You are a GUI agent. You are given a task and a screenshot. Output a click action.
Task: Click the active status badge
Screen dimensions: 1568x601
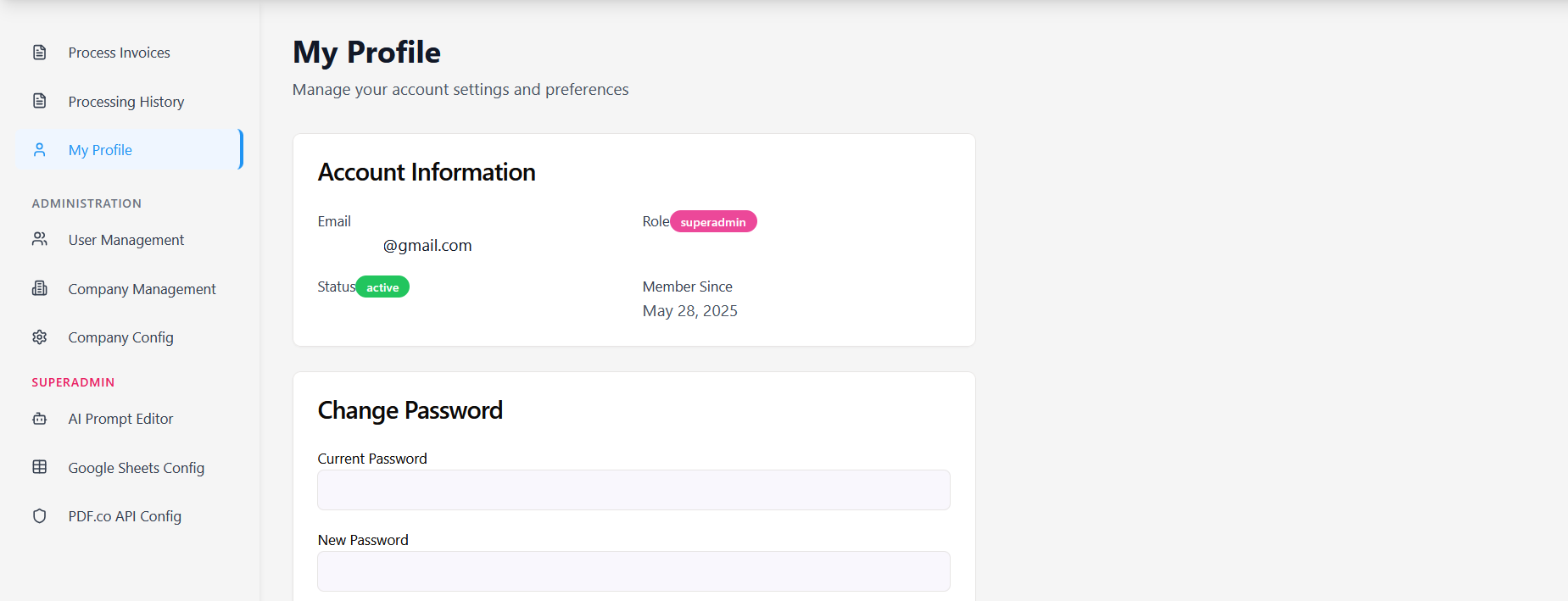coord(382,287)
